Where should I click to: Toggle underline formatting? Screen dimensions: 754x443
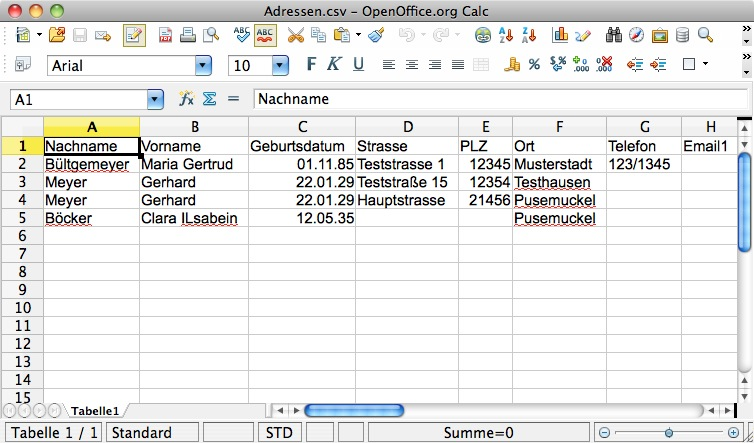coord(358,65)
